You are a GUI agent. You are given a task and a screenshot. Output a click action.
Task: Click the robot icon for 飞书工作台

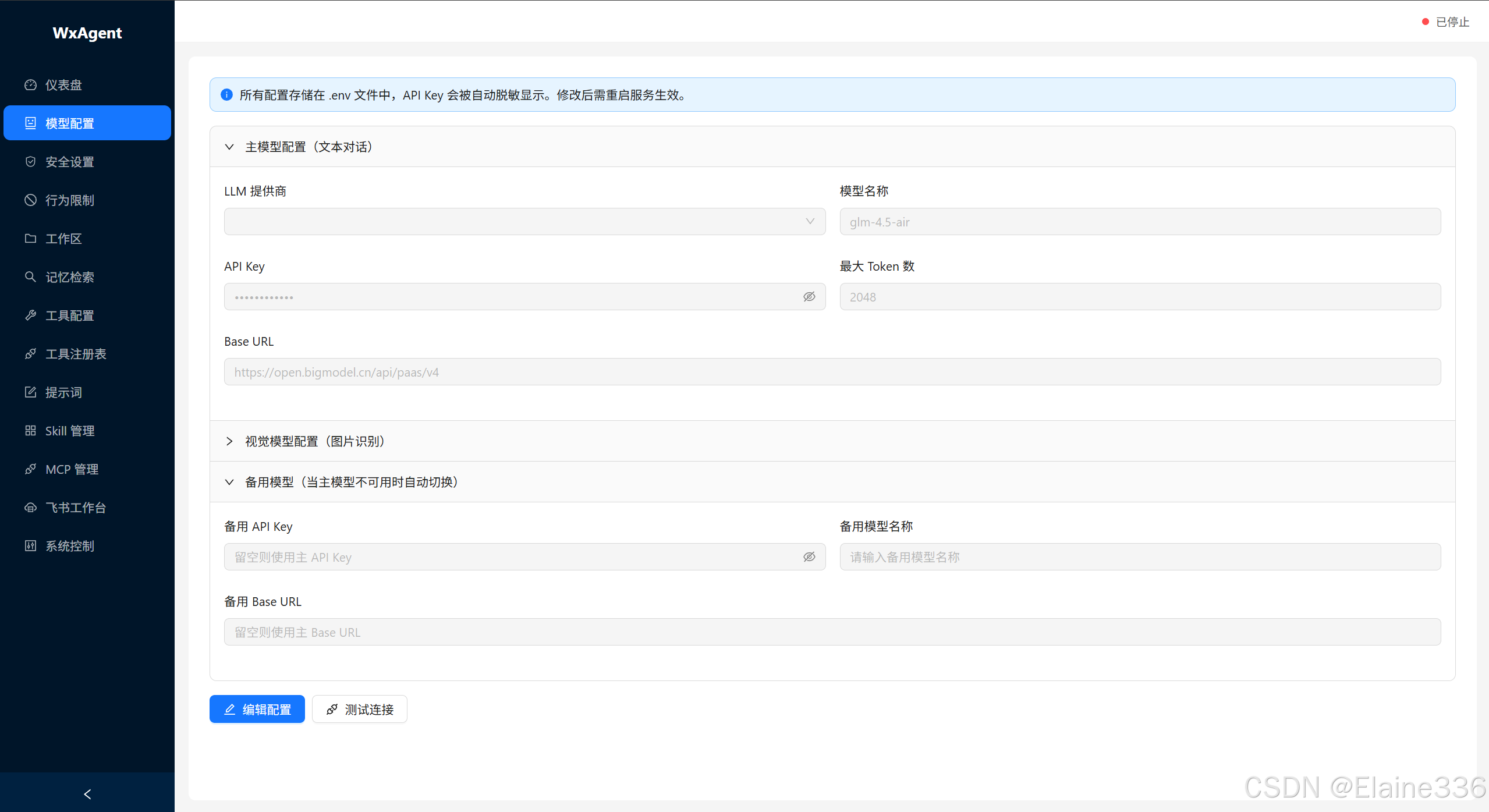31,508
